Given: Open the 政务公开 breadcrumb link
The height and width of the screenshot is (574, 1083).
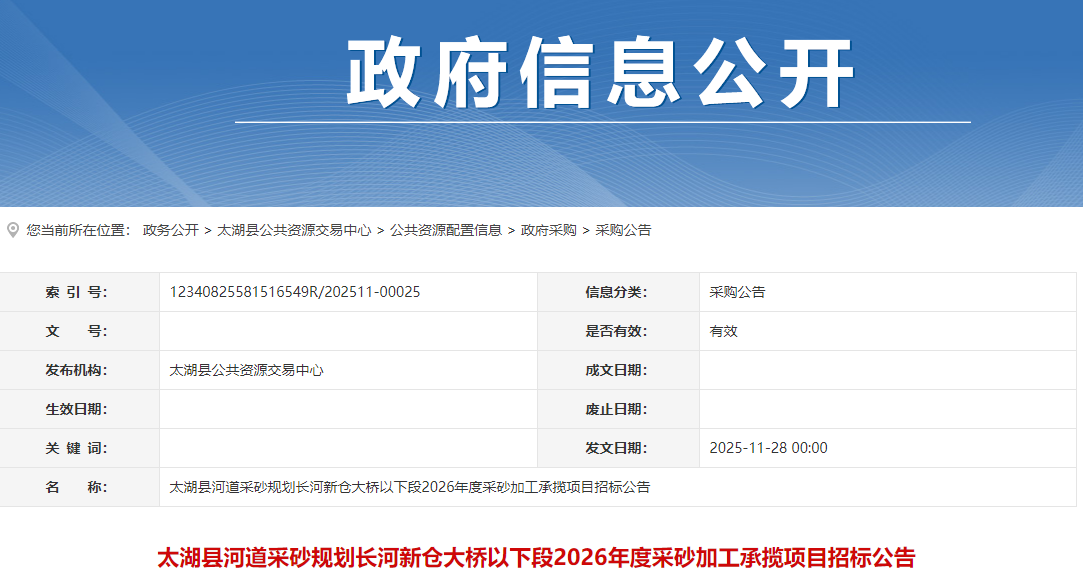Looking at the screenshot, I should [170, 230].
